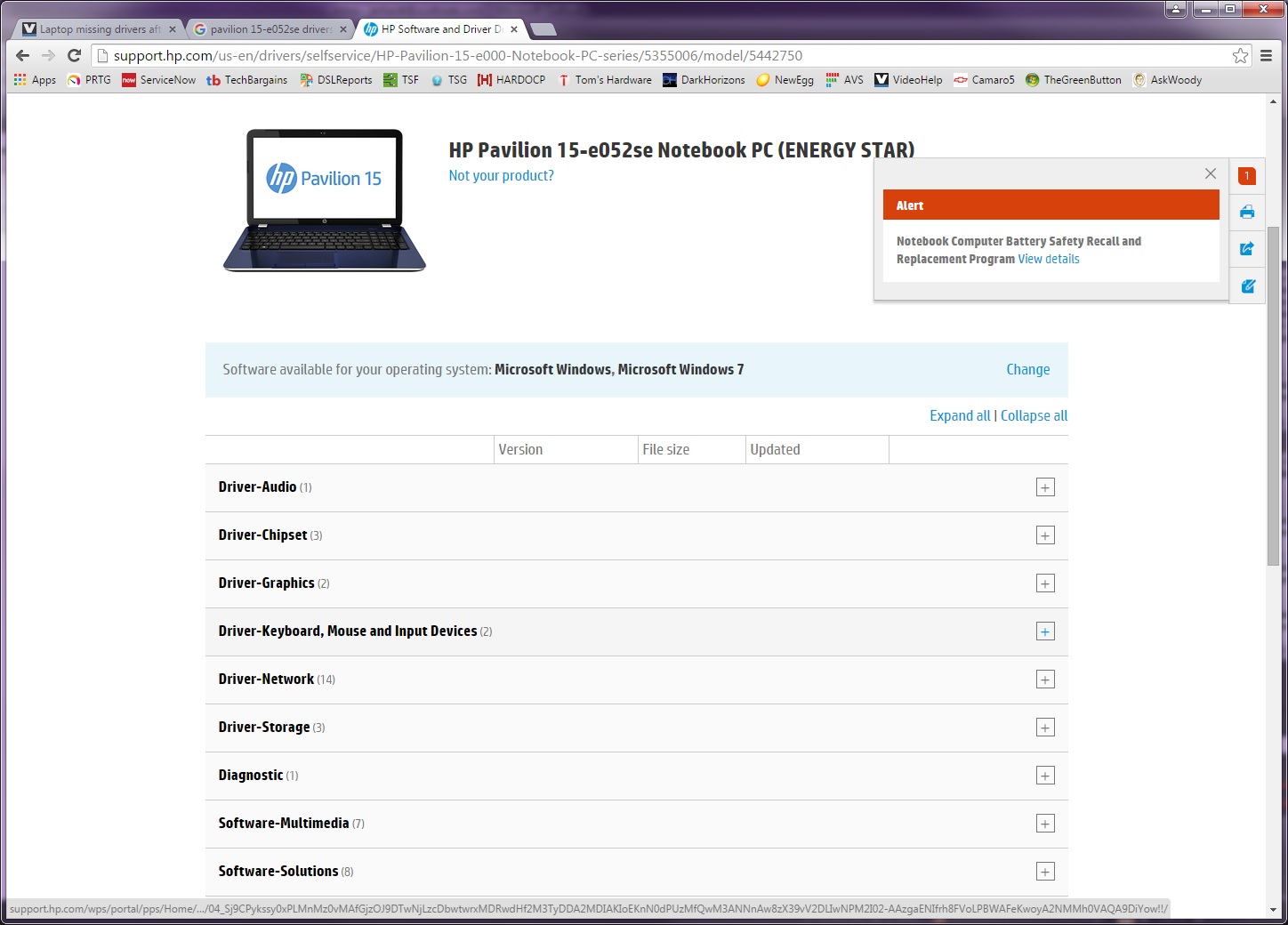The width and height of the screenshot is (1288, 925).
Task: Open the DSLReports bookmark
Action: point(335,80)
